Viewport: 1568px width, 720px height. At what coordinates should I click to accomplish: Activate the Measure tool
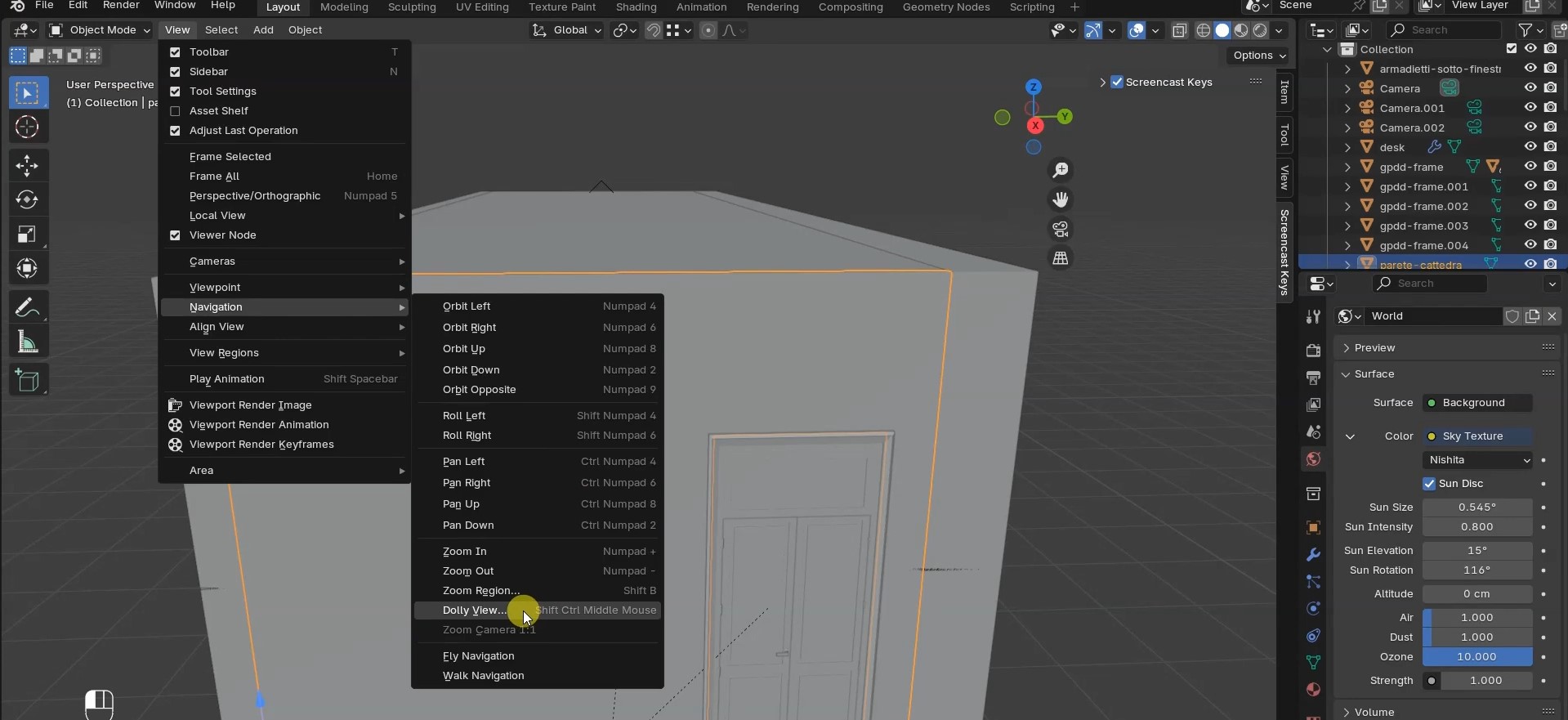click(x=27, y=342)
